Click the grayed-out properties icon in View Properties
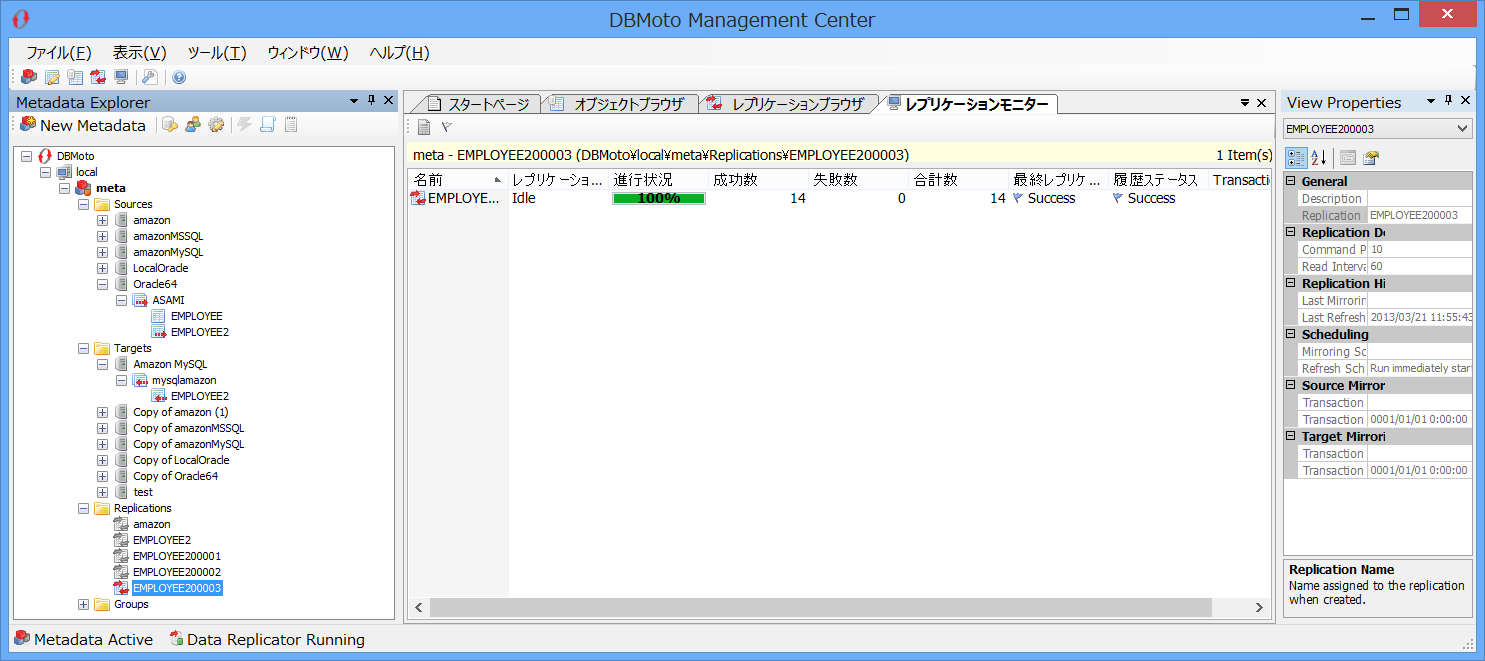This screenshot has width=1485, height=661. pyautogui.click(x=1348, y=157)
